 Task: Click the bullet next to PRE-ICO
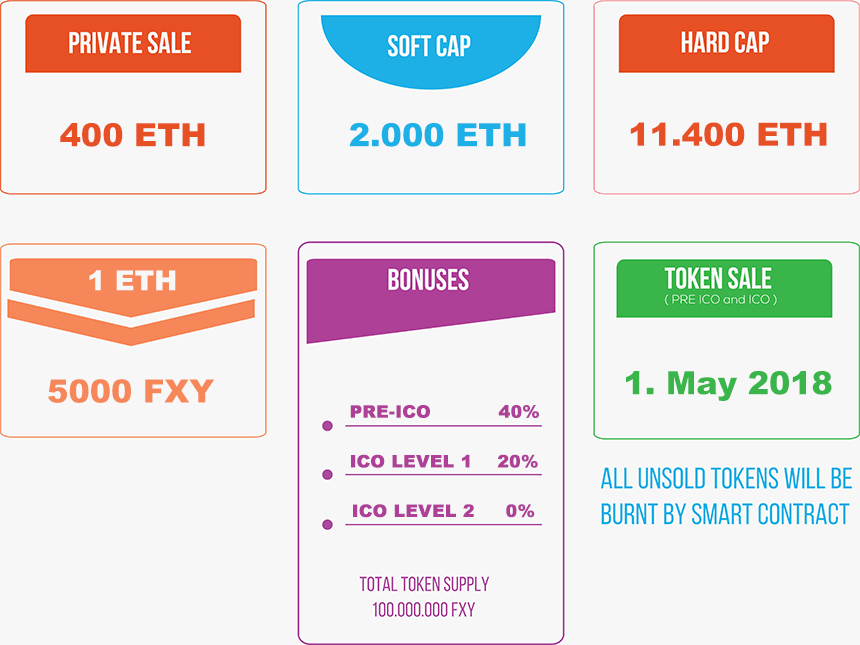(x=327, y=426)
